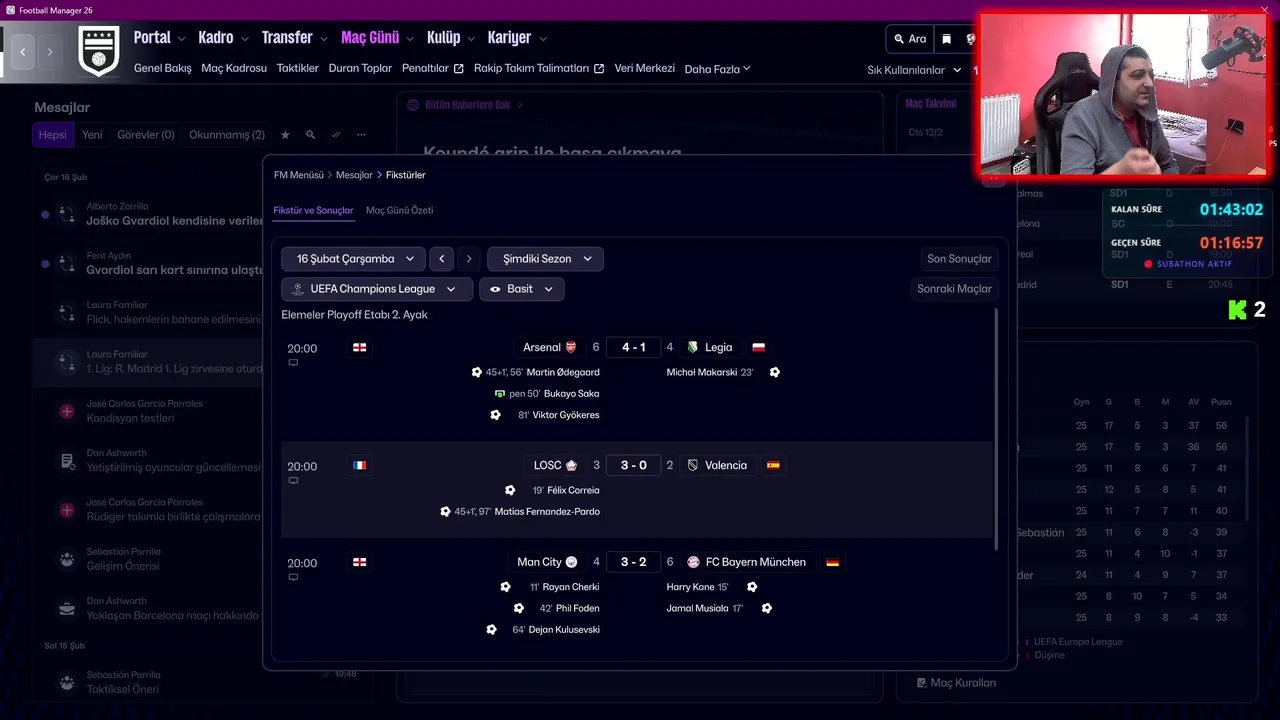Open Rakip Takım Talimatları link

539,69
